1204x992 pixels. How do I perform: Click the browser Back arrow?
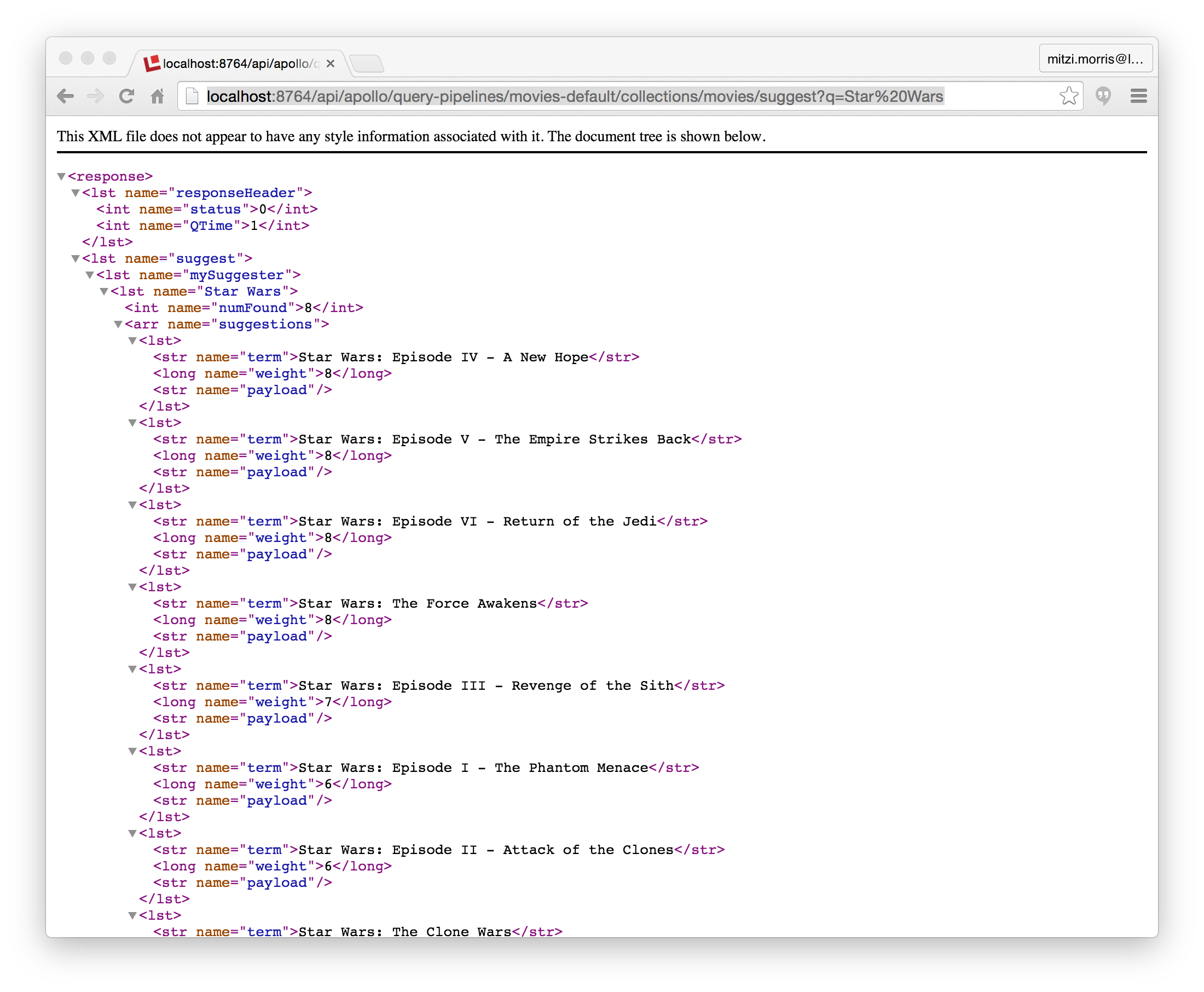[66, 96]
